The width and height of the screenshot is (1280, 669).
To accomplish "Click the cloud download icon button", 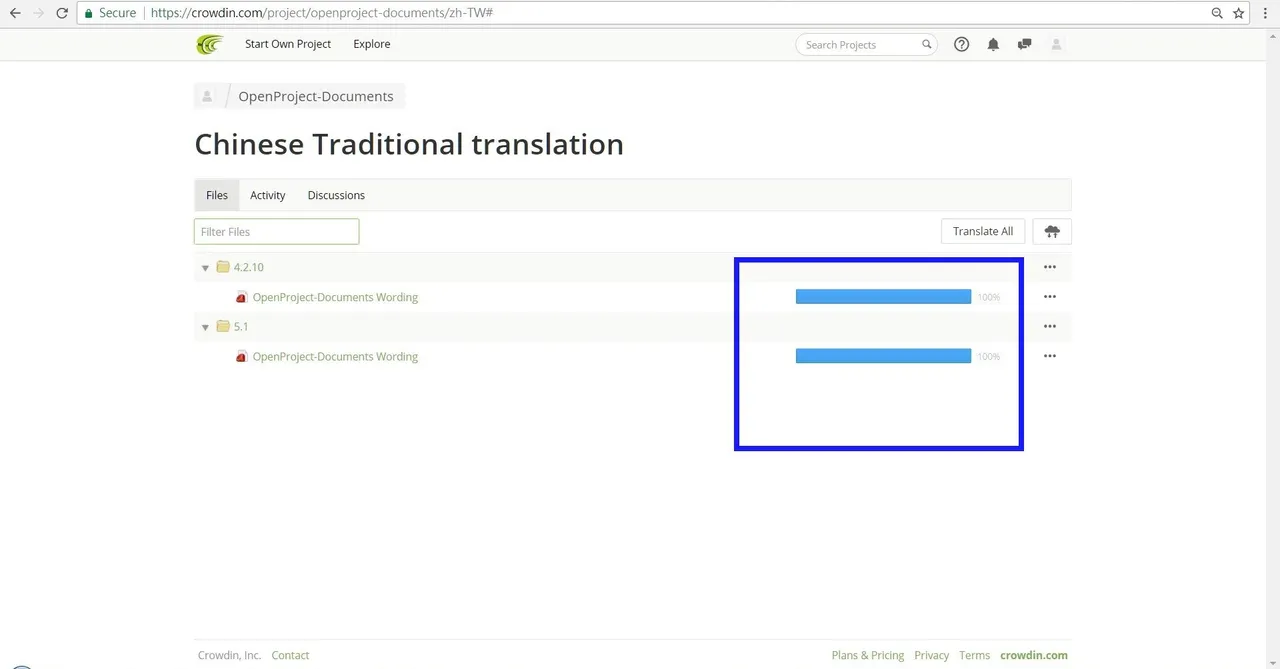I will point(1052,231).
